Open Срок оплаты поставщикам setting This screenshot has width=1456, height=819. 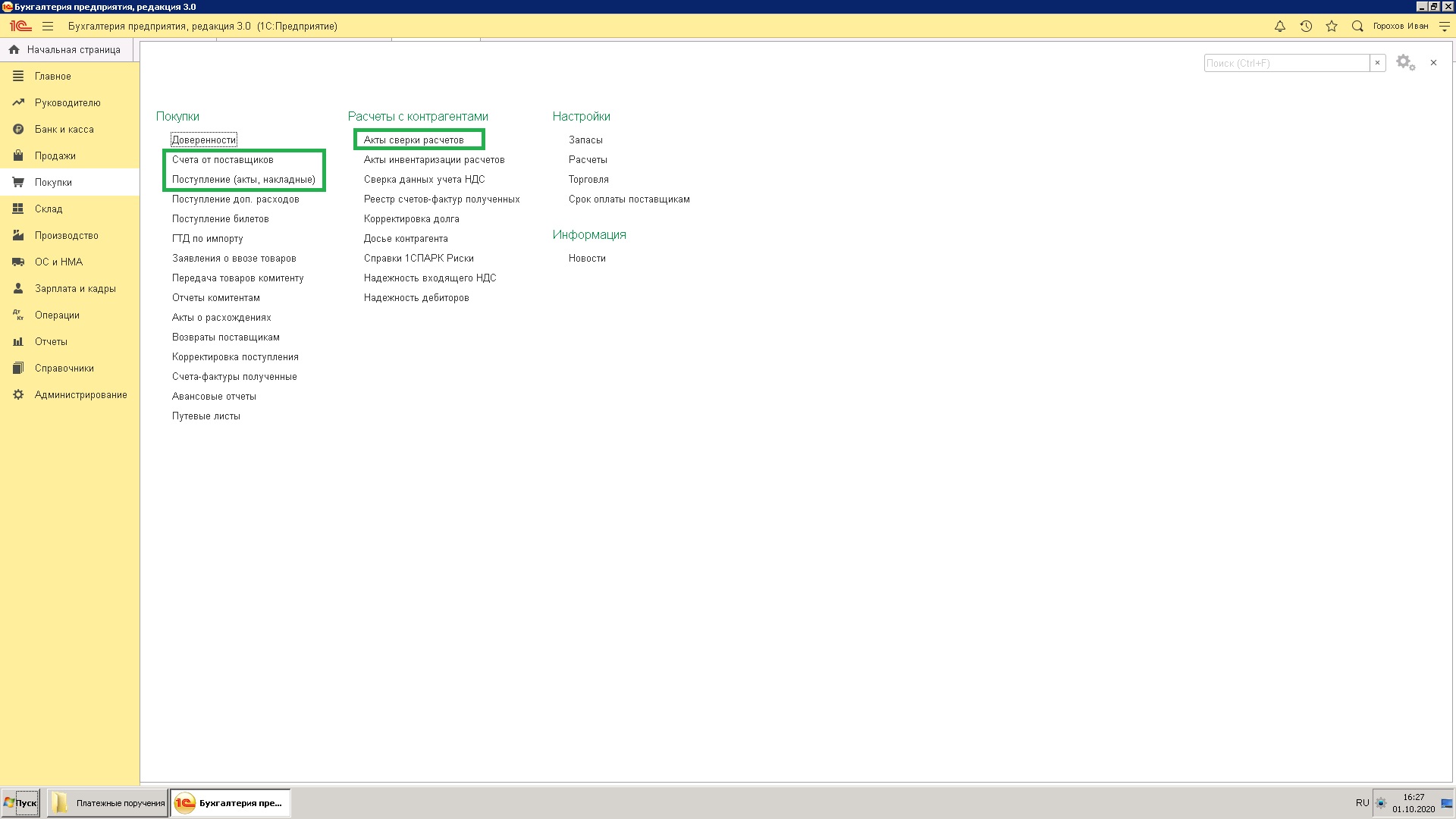coord(629,199)
